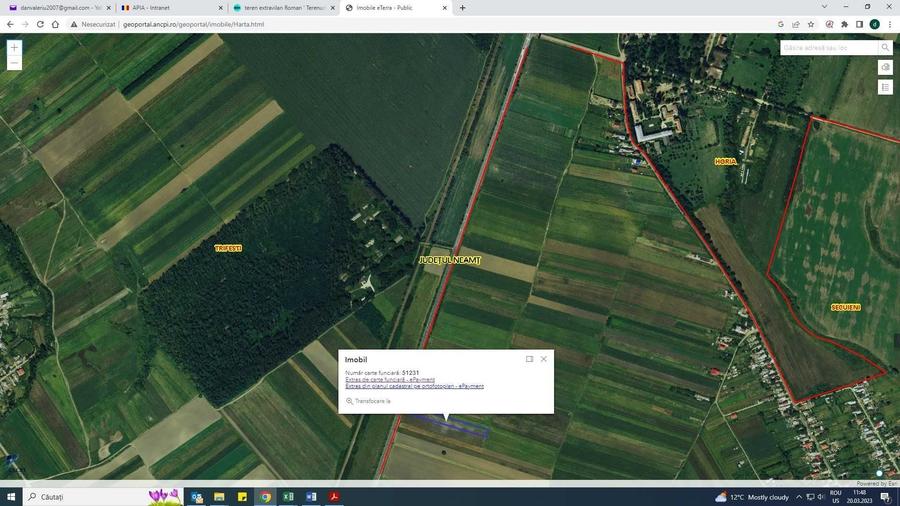Maximize the Imobil popup panel

(x=529, y=359)
